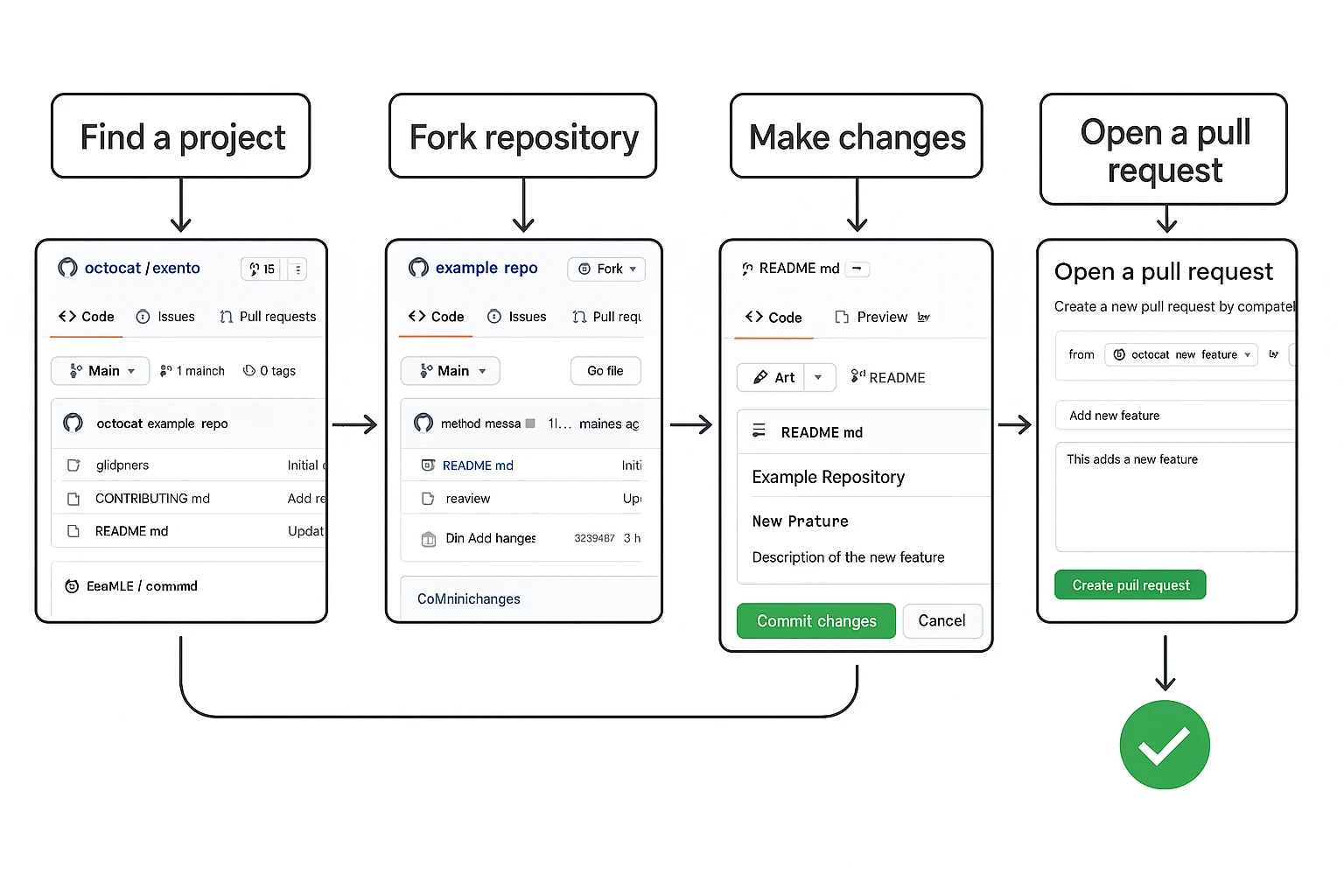Click the file icon beside glidpners
The width and height of the screenshot is (1344, 896).
click(73, 465)
